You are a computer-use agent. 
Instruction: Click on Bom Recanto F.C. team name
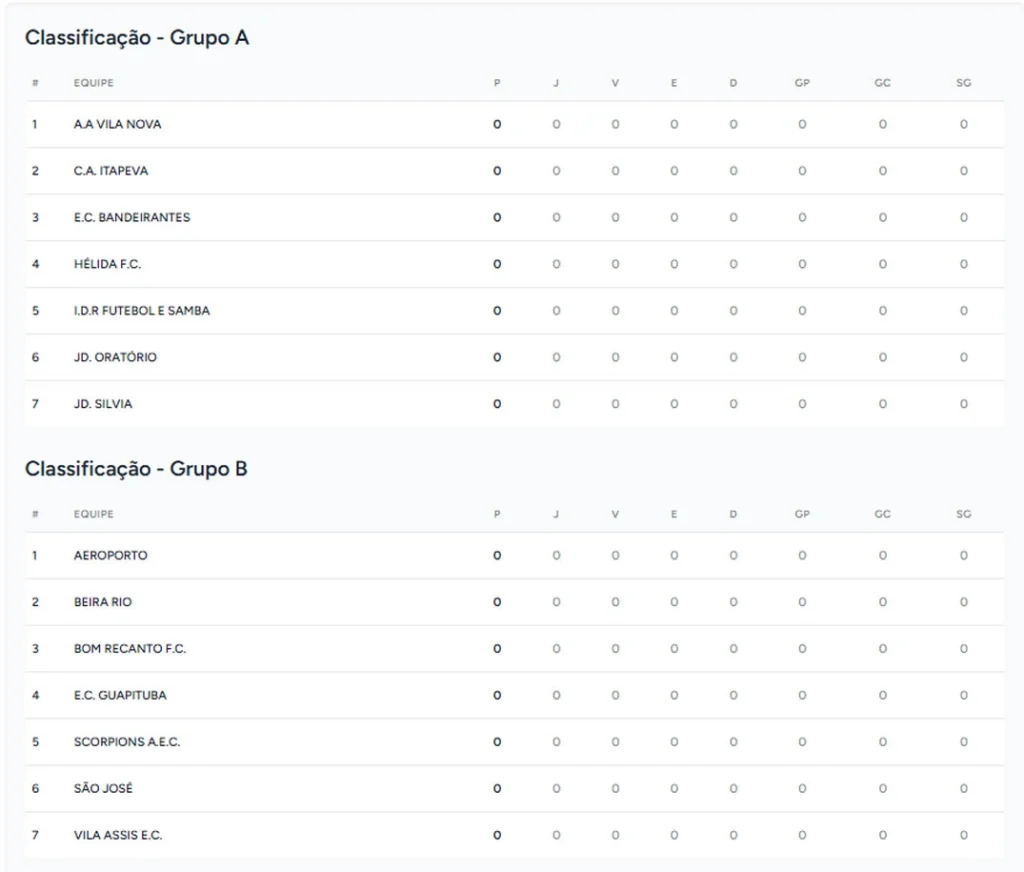(130, 649)
